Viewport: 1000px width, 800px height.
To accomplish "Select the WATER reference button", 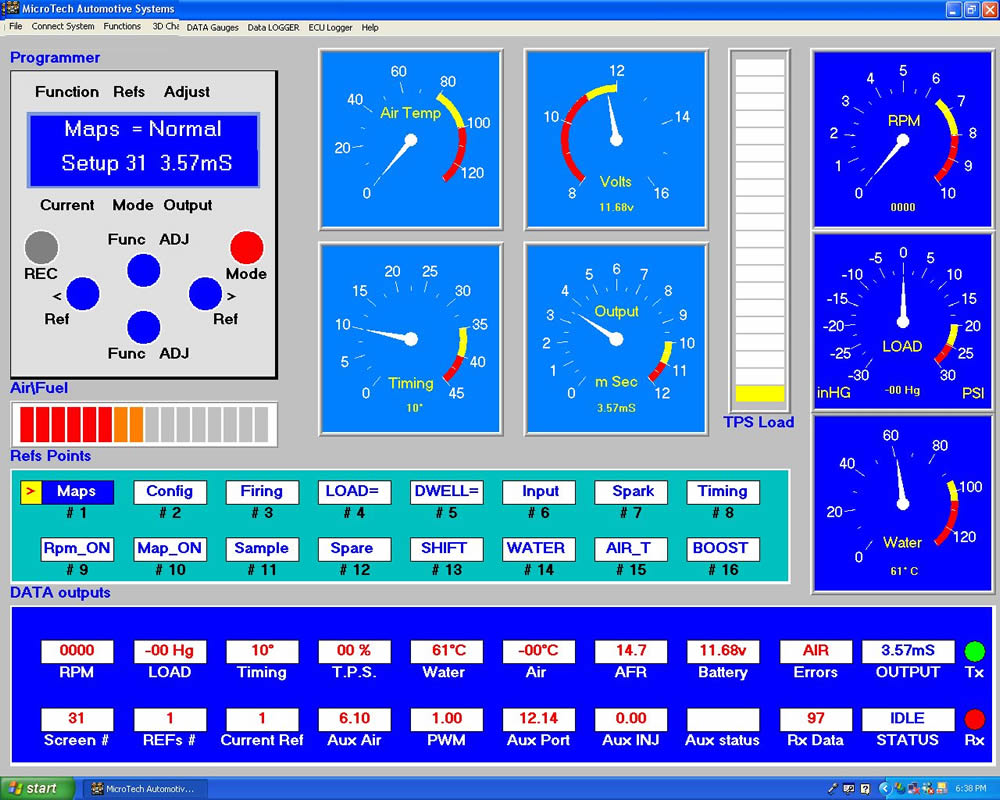I will pos(538,548).
